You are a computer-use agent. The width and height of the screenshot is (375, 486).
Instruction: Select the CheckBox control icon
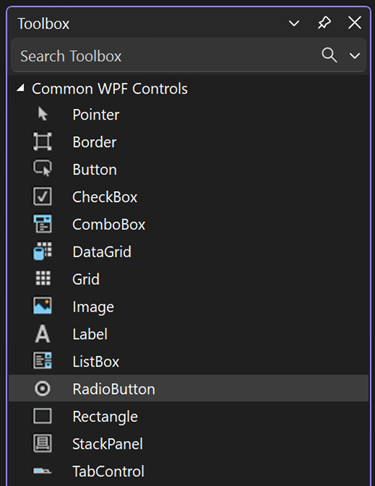pos(42,196)
